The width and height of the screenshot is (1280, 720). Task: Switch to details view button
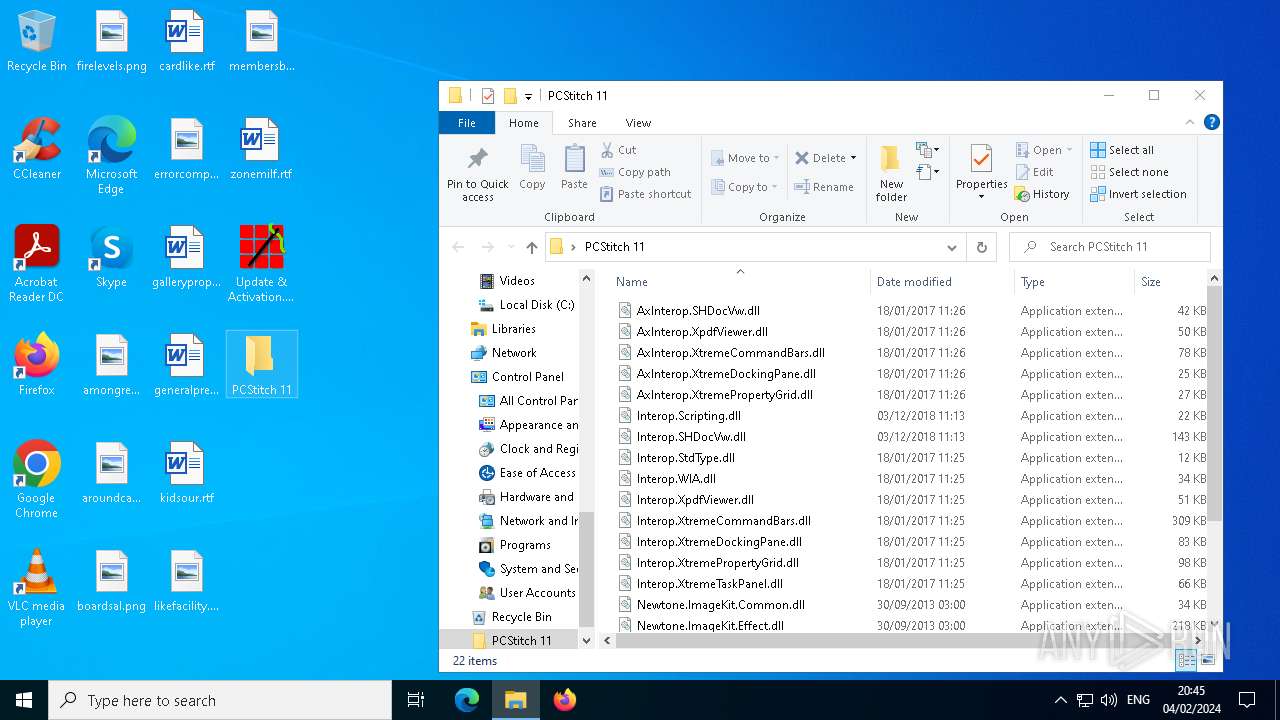tap(1186, 660)
